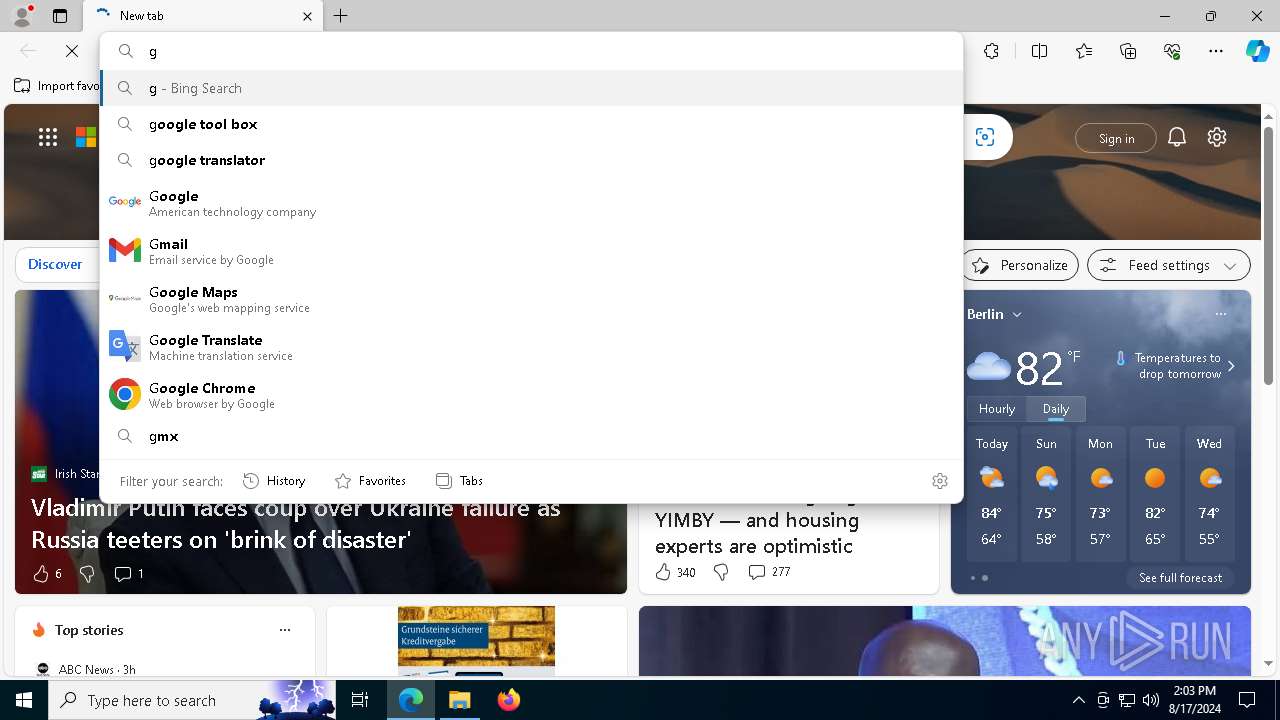Screen dimensions: 1280x720
Task: Open the Copilot sidebar icon
Action: (x=1257, y=51)
